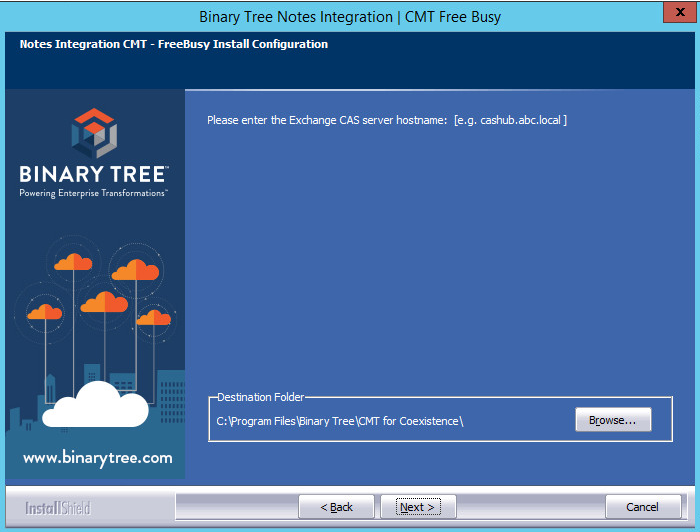
Task: Go back with the < Back button
Action: (336, 507)
